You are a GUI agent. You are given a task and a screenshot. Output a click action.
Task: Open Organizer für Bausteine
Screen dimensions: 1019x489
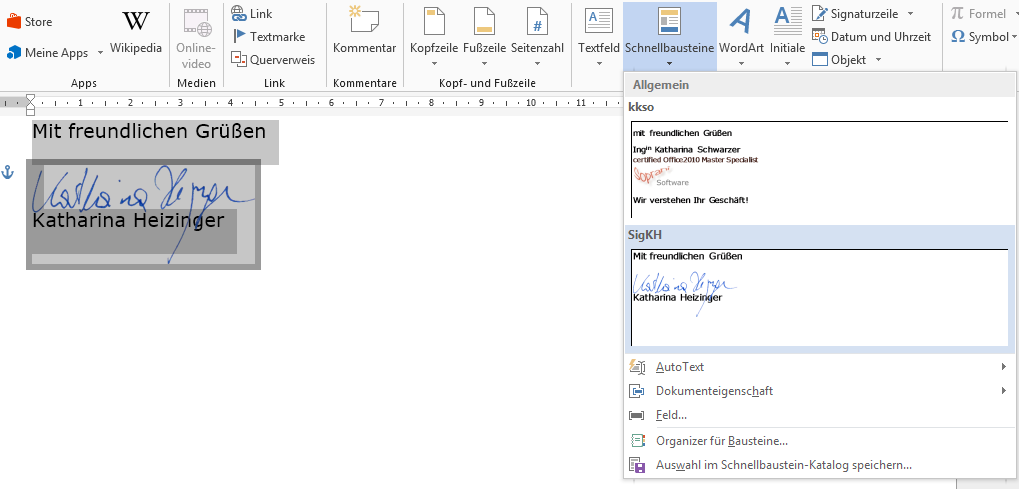721,440
